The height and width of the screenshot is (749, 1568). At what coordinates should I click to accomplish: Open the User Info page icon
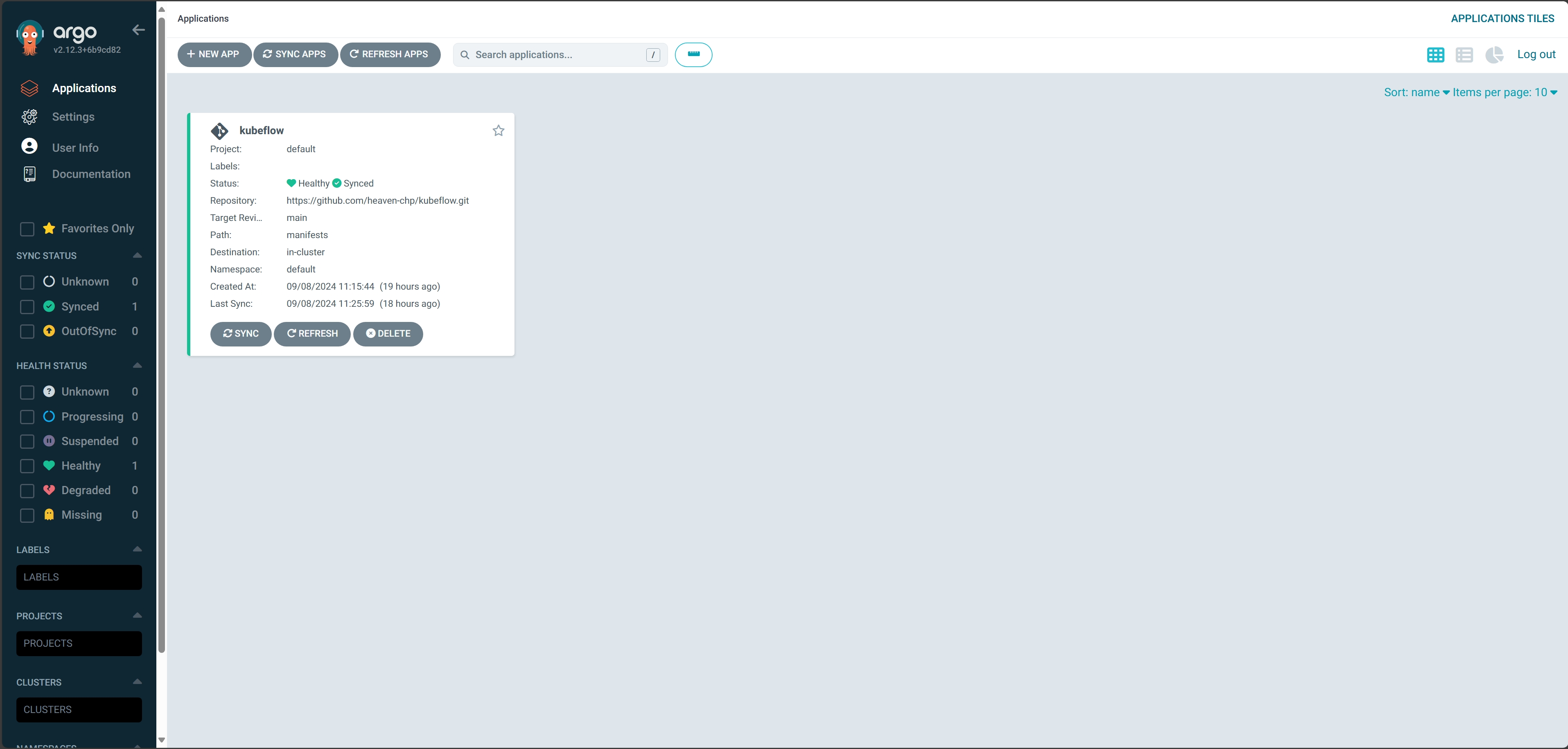click(29, 146)
